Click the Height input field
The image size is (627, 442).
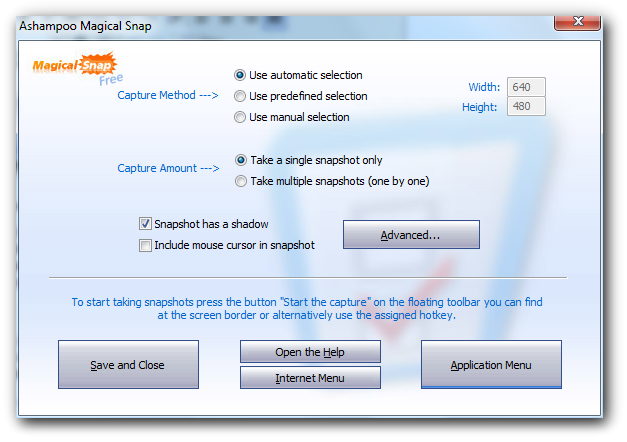[526, 106]
